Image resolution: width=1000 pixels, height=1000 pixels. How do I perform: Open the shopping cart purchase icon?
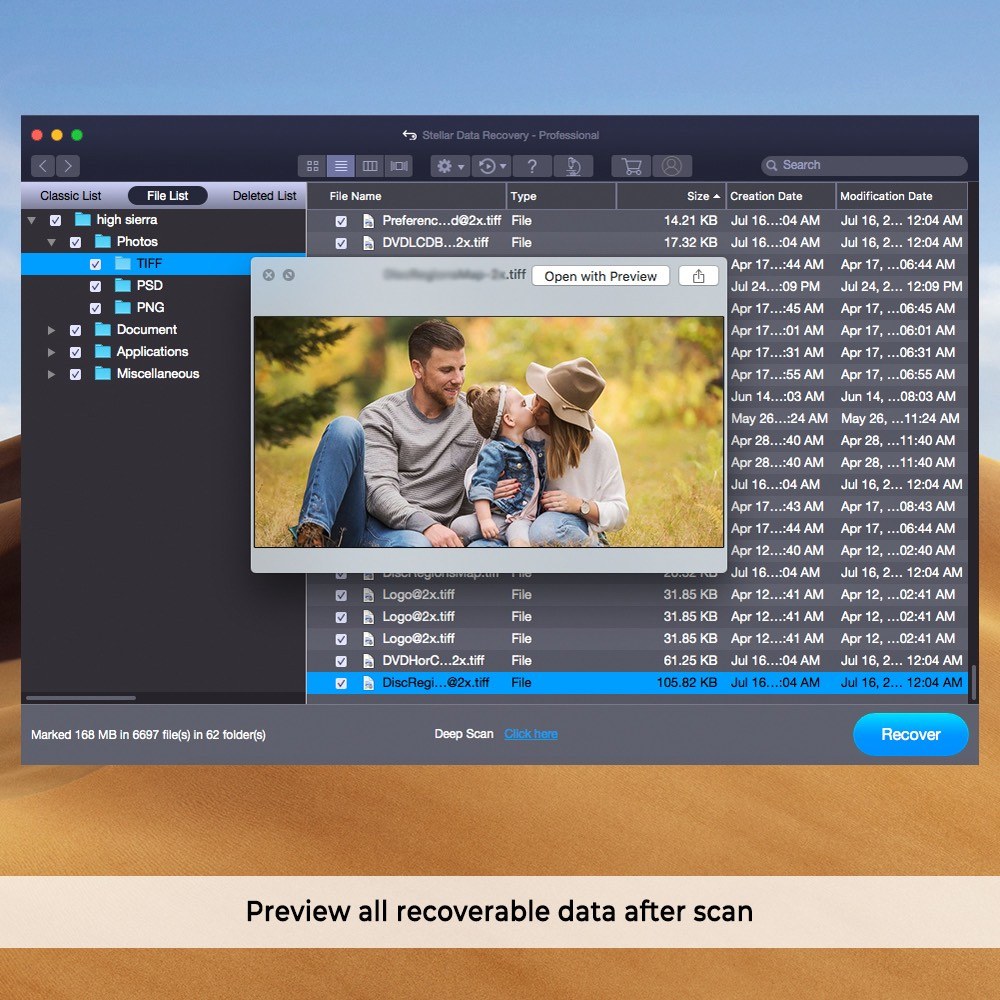click(x=631, y=166)
